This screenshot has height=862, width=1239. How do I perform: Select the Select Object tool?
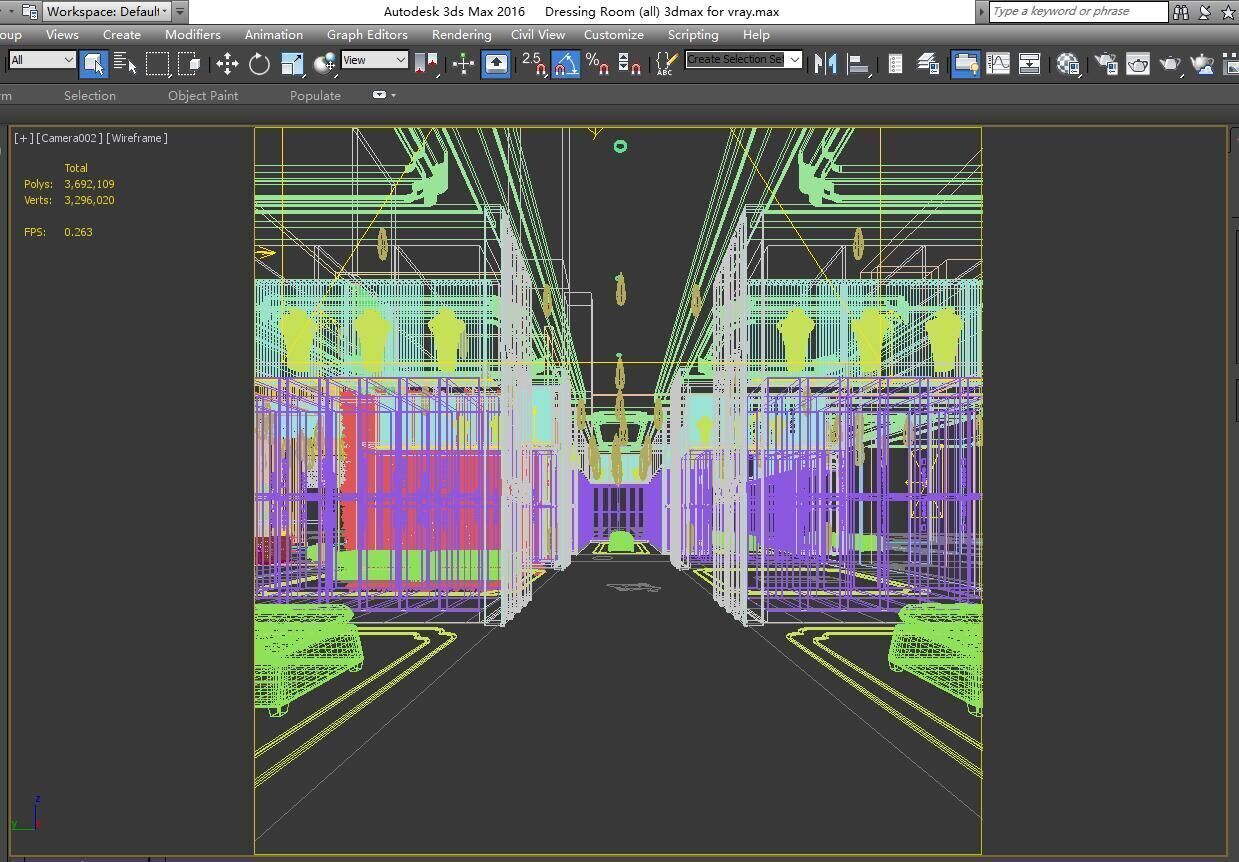click(93, 63)
